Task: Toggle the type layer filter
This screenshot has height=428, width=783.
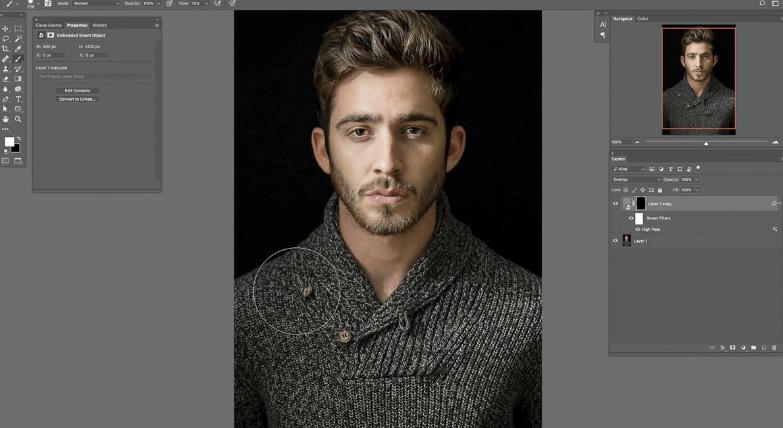Action: [x=671, y=169]
